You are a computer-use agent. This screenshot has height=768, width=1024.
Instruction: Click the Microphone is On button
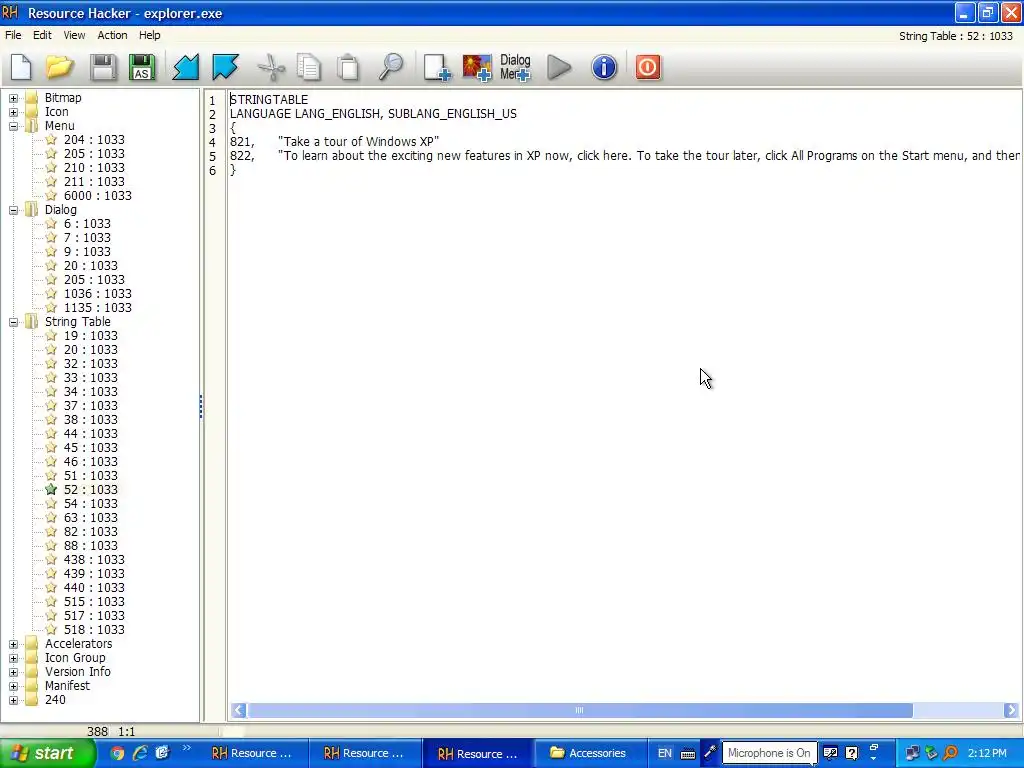point(769,753)
